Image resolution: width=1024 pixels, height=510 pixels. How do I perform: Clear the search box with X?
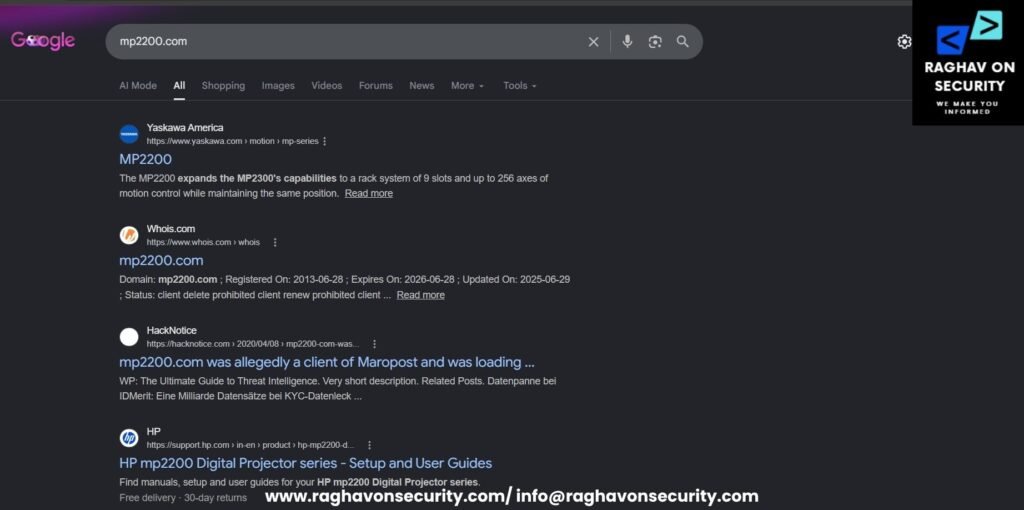tap(593, 42)
